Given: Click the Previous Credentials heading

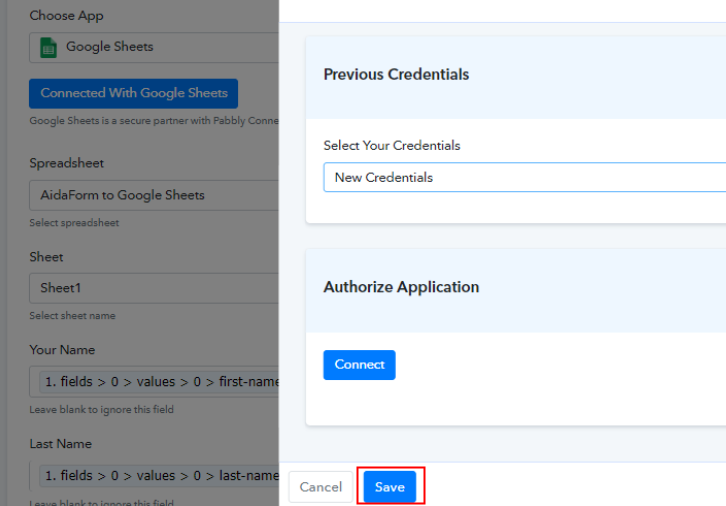Looking at the screenshot, I should [396, 75].
